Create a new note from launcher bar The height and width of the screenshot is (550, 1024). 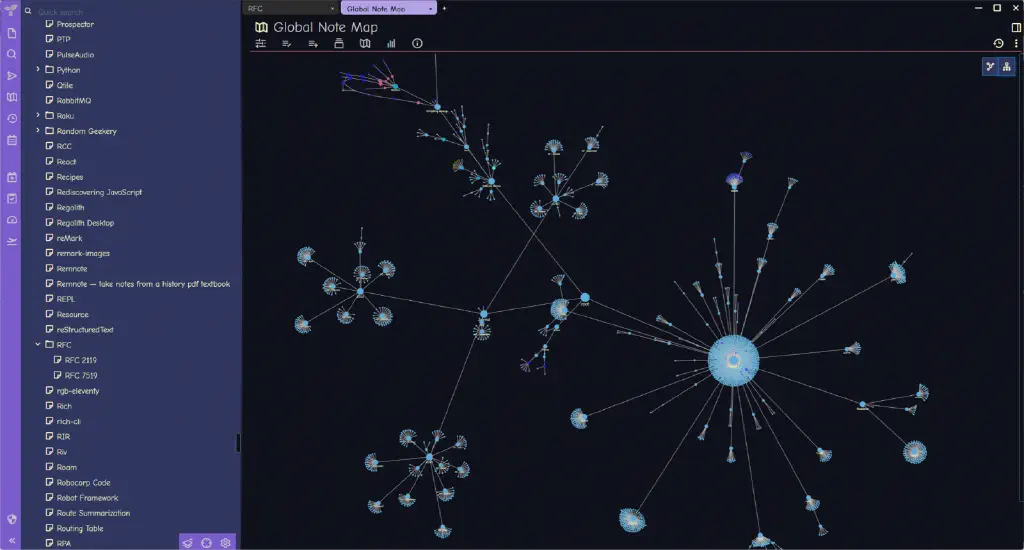point(12,33)
